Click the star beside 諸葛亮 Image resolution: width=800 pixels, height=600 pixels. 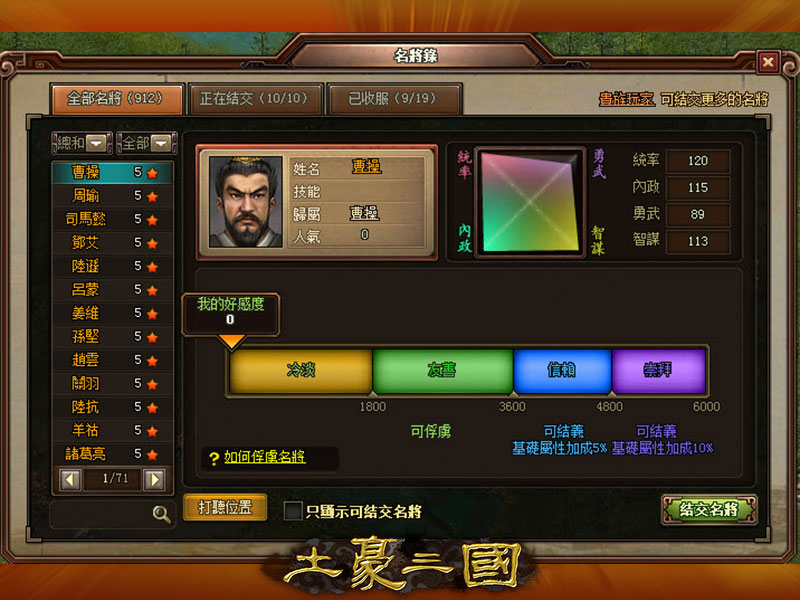[x=152, y=455]
